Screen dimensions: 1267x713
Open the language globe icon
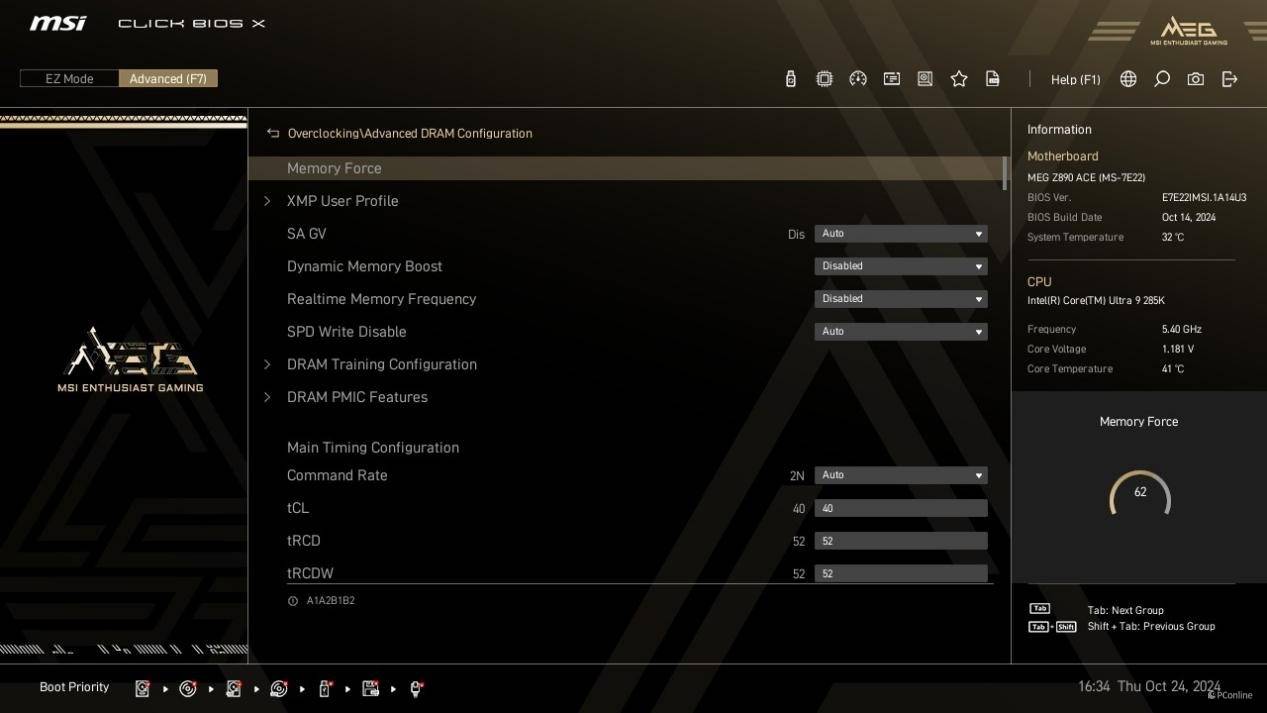point(1128,79)
